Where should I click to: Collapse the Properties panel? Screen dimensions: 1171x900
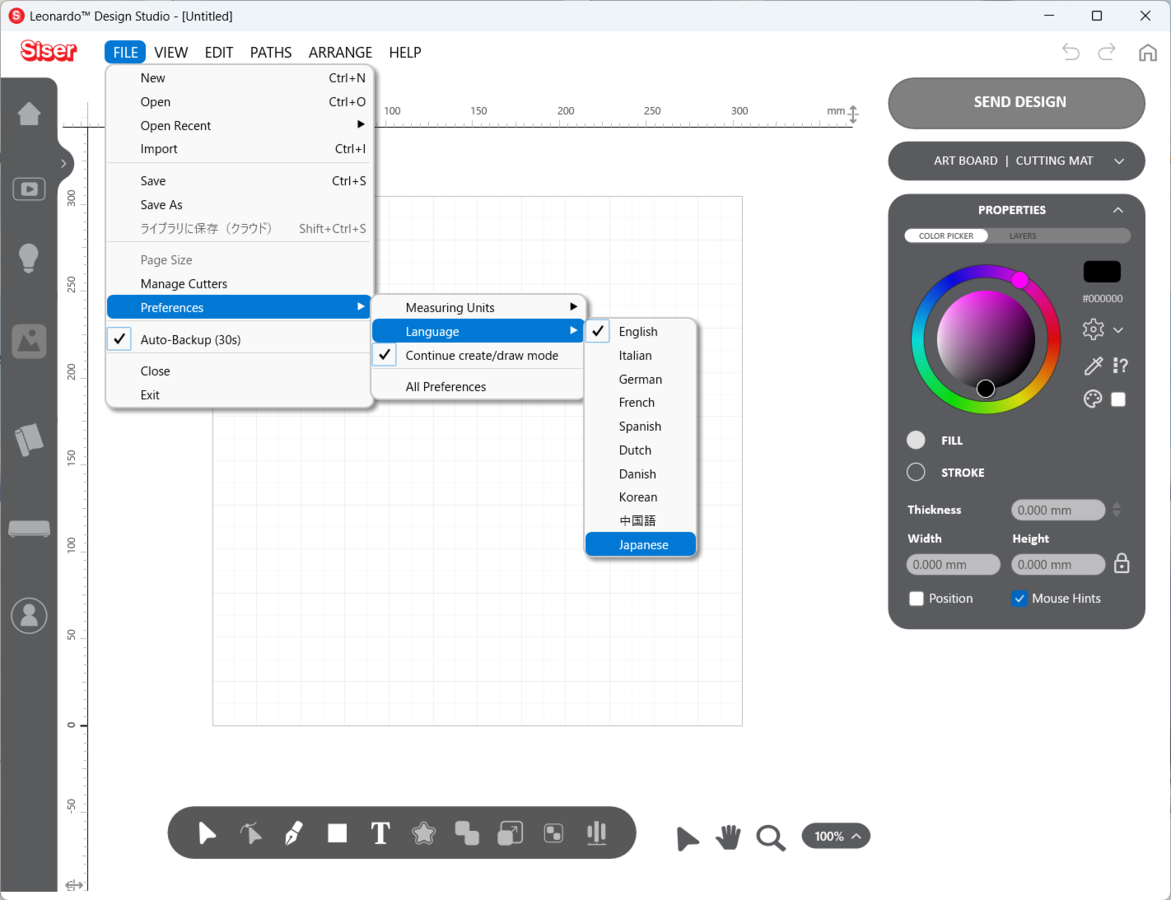tap(1118, 210)
